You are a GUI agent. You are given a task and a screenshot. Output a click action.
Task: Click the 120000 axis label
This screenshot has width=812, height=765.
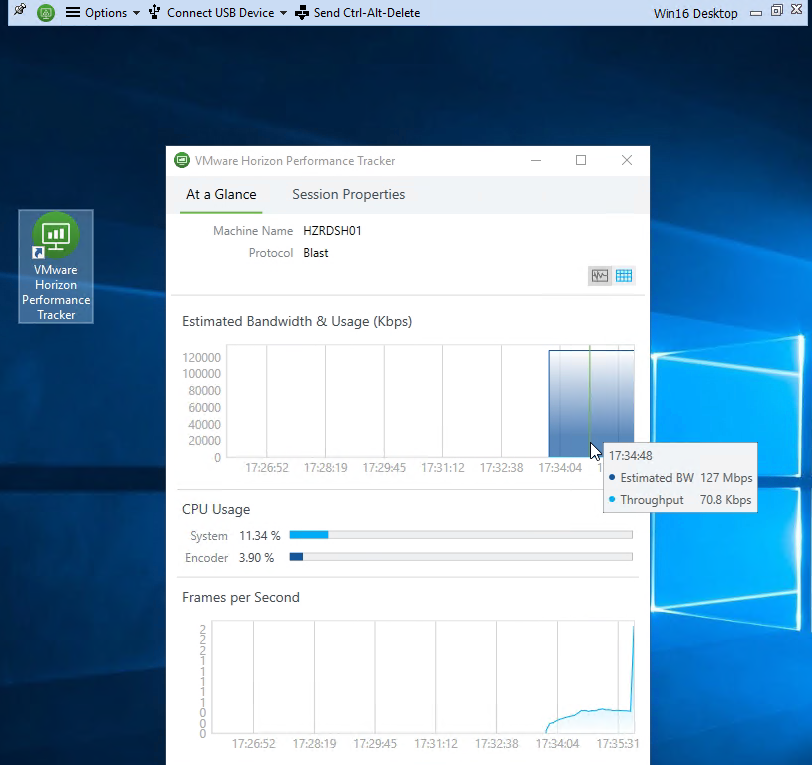coord(201,358)
